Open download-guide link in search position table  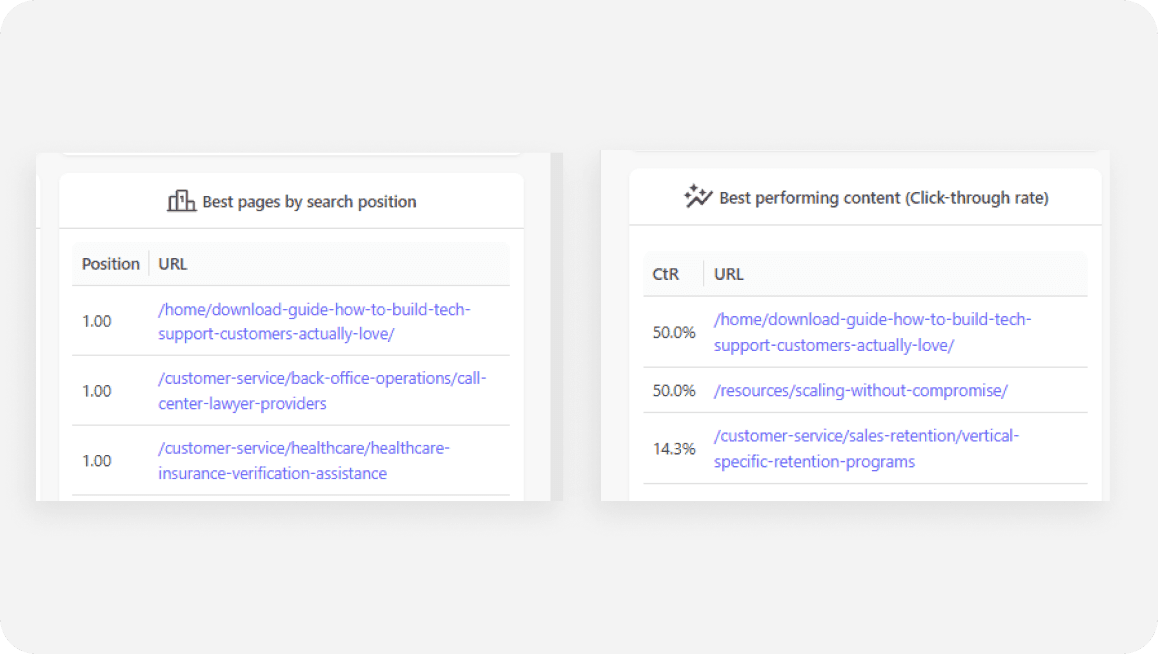(x=314, y=321)
